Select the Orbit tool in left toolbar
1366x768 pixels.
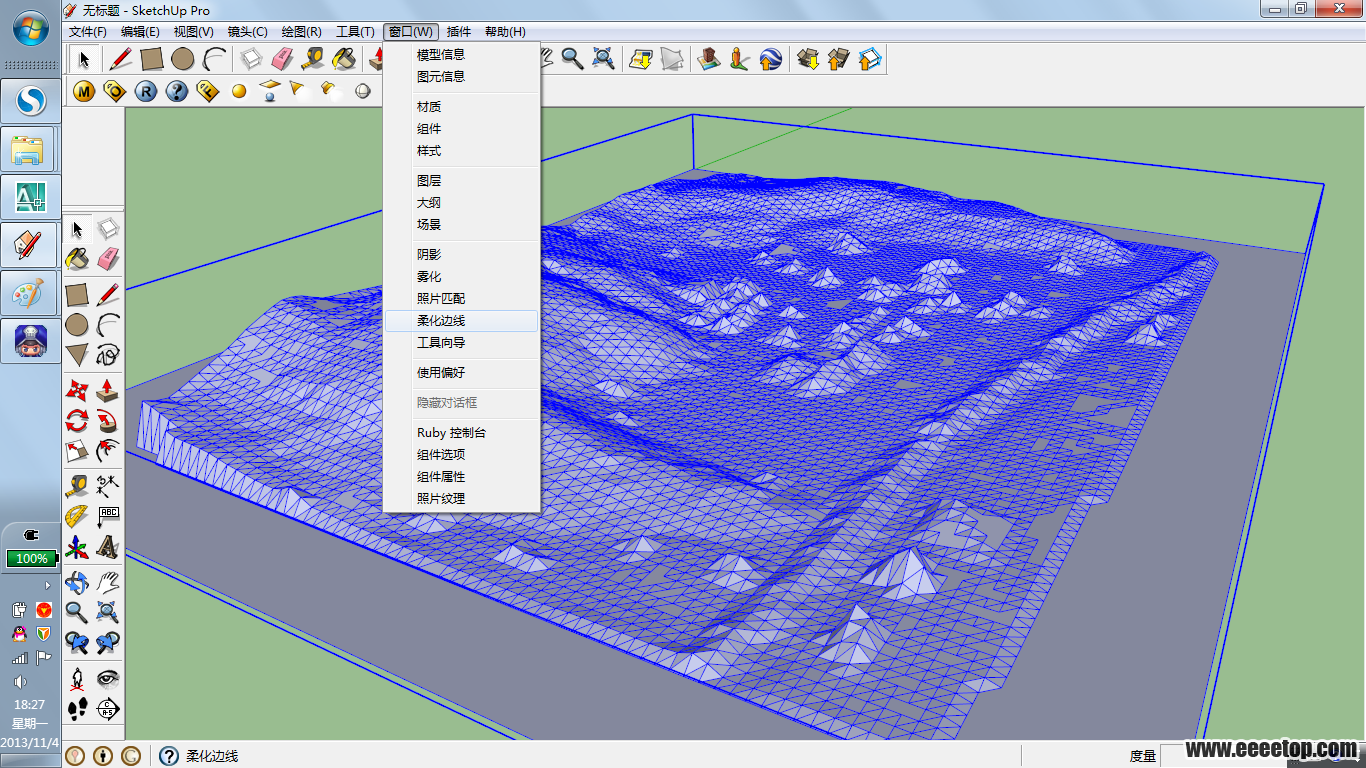pyautogui.click(x=77, y=582)
